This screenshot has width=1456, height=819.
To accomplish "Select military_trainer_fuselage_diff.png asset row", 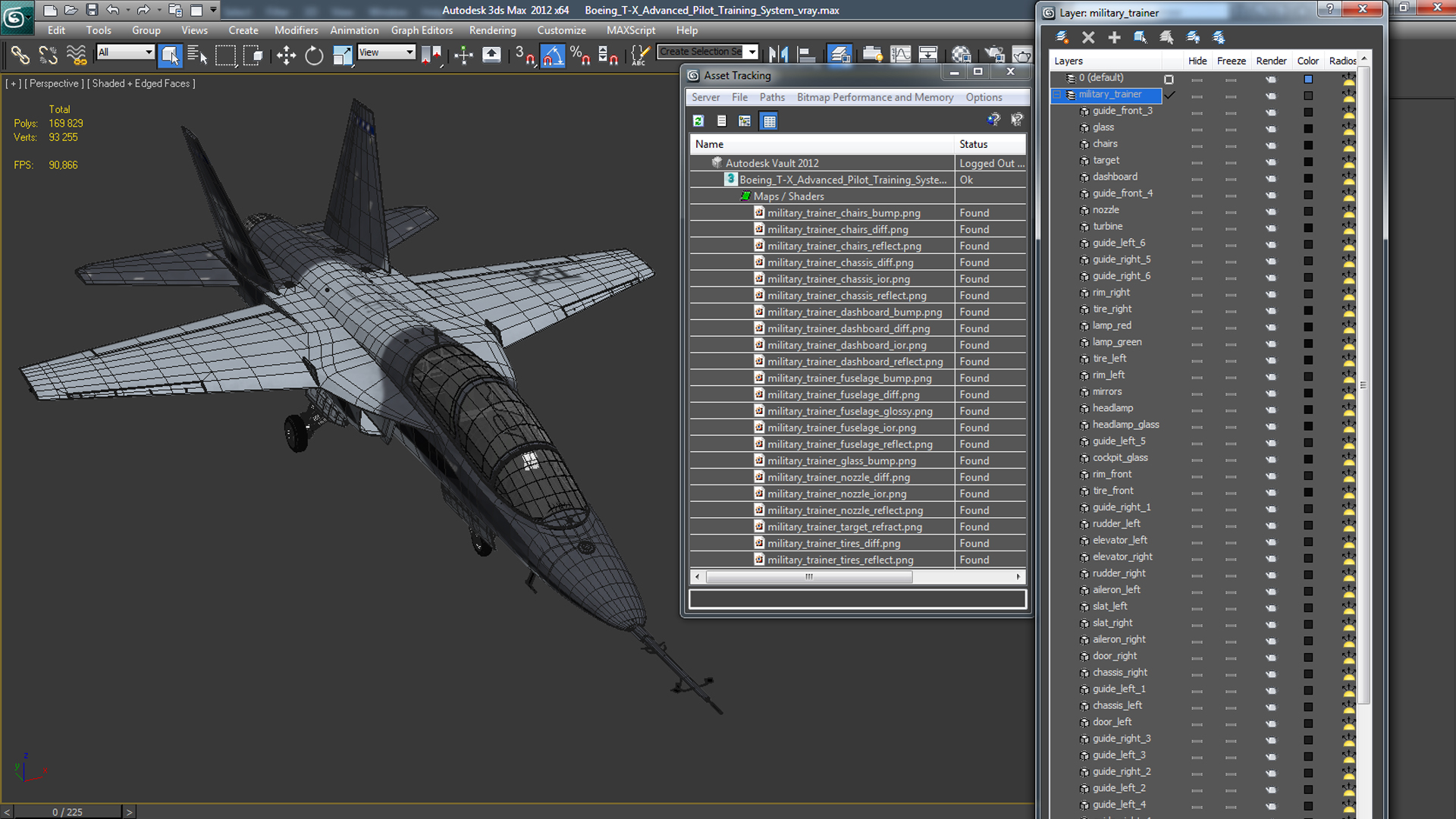I will click(843, 394).
